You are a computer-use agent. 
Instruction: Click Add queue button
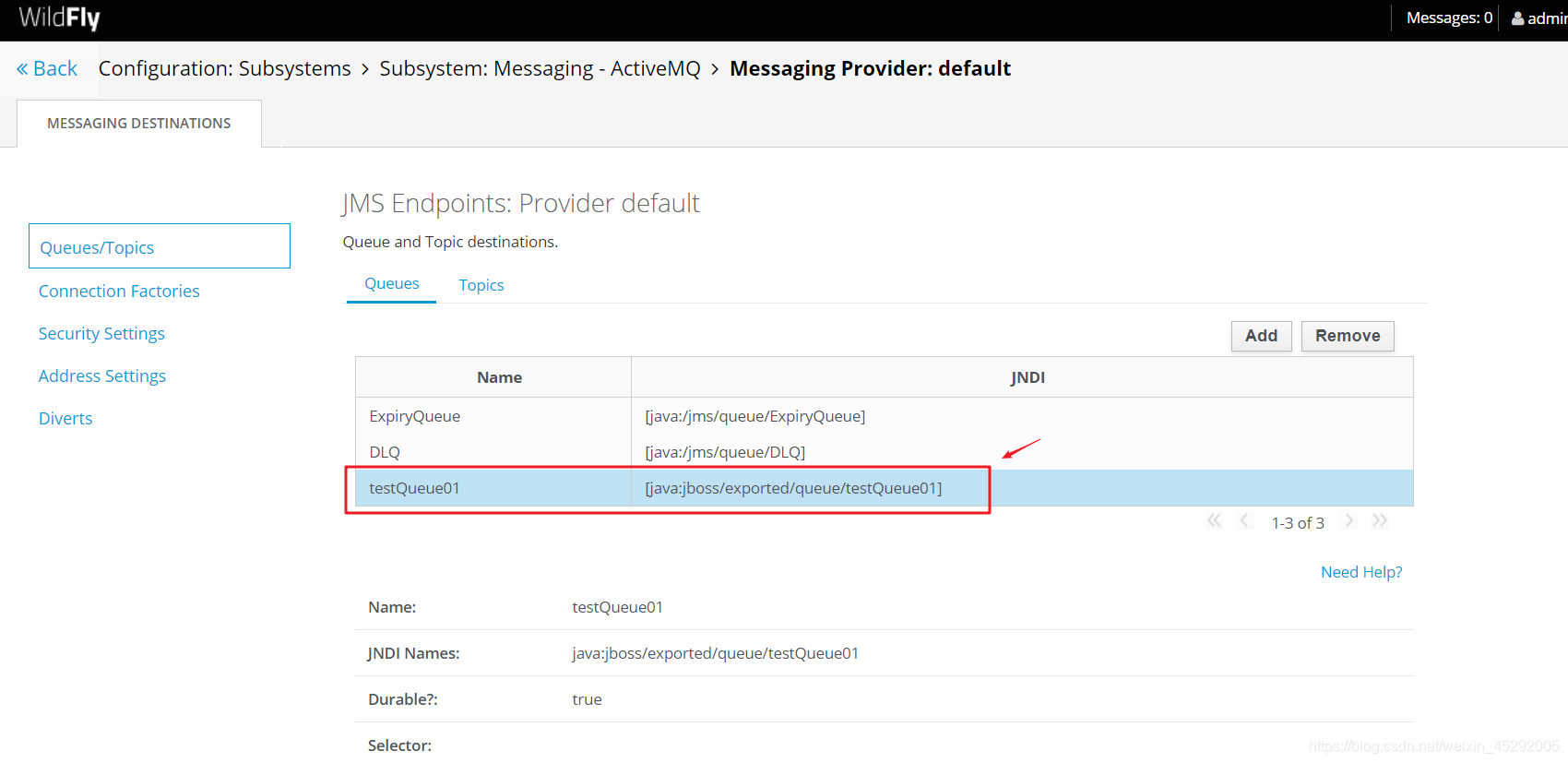tap(1261, 336)
